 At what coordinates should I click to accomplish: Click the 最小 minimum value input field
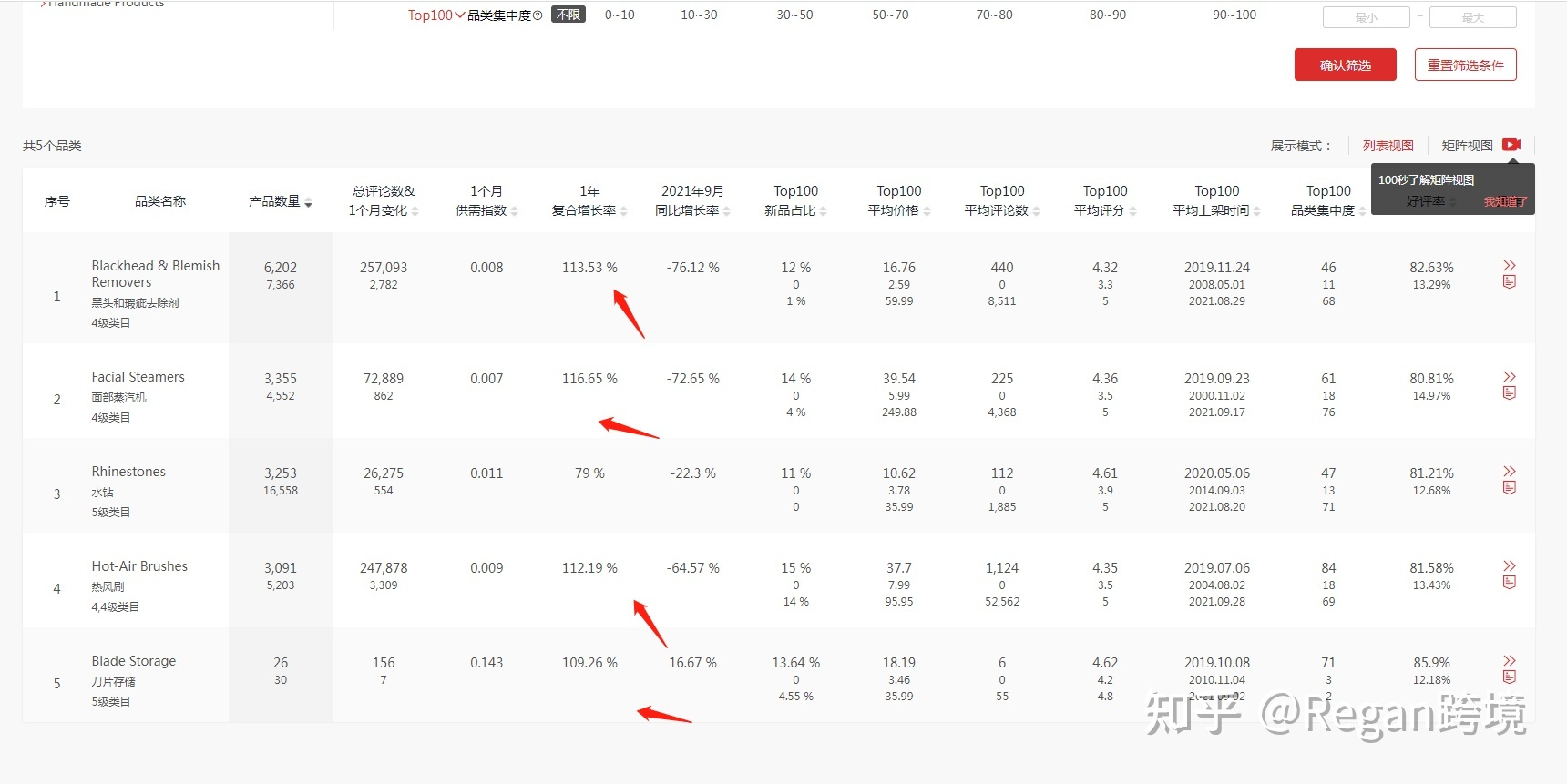point(1366,17)
